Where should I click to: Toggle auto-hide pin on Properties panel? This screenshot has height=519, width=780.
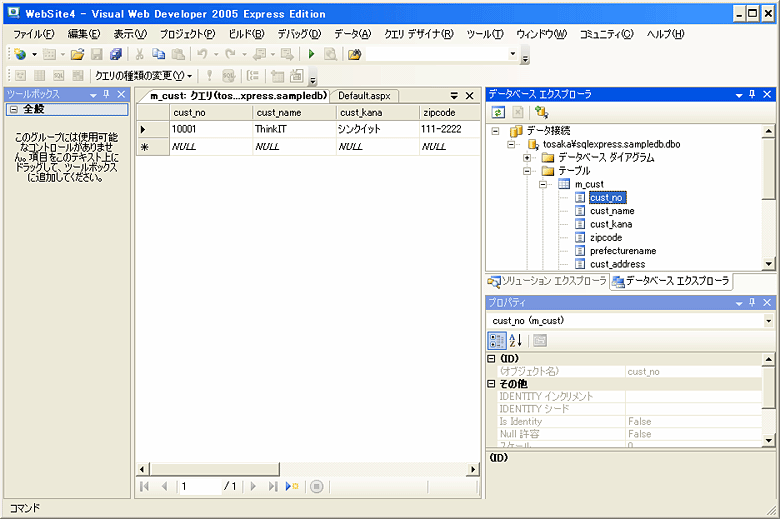pyautogui.click(x=751, y=302)
